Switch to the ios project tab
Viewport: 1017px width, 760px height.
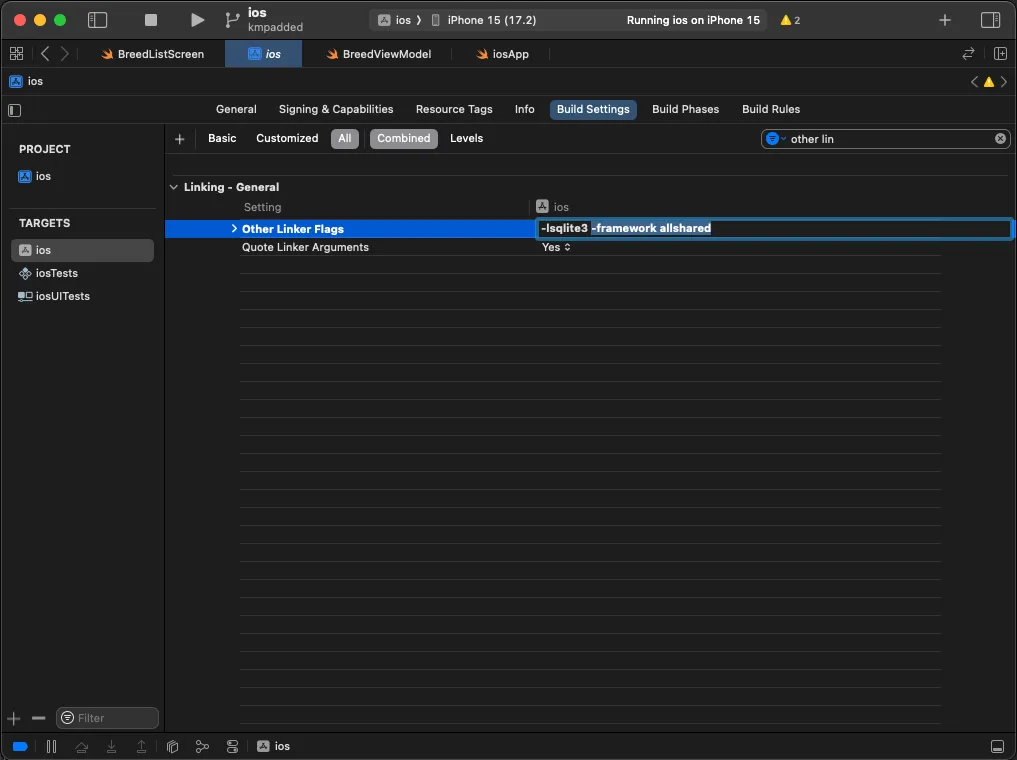pos(264,54)
